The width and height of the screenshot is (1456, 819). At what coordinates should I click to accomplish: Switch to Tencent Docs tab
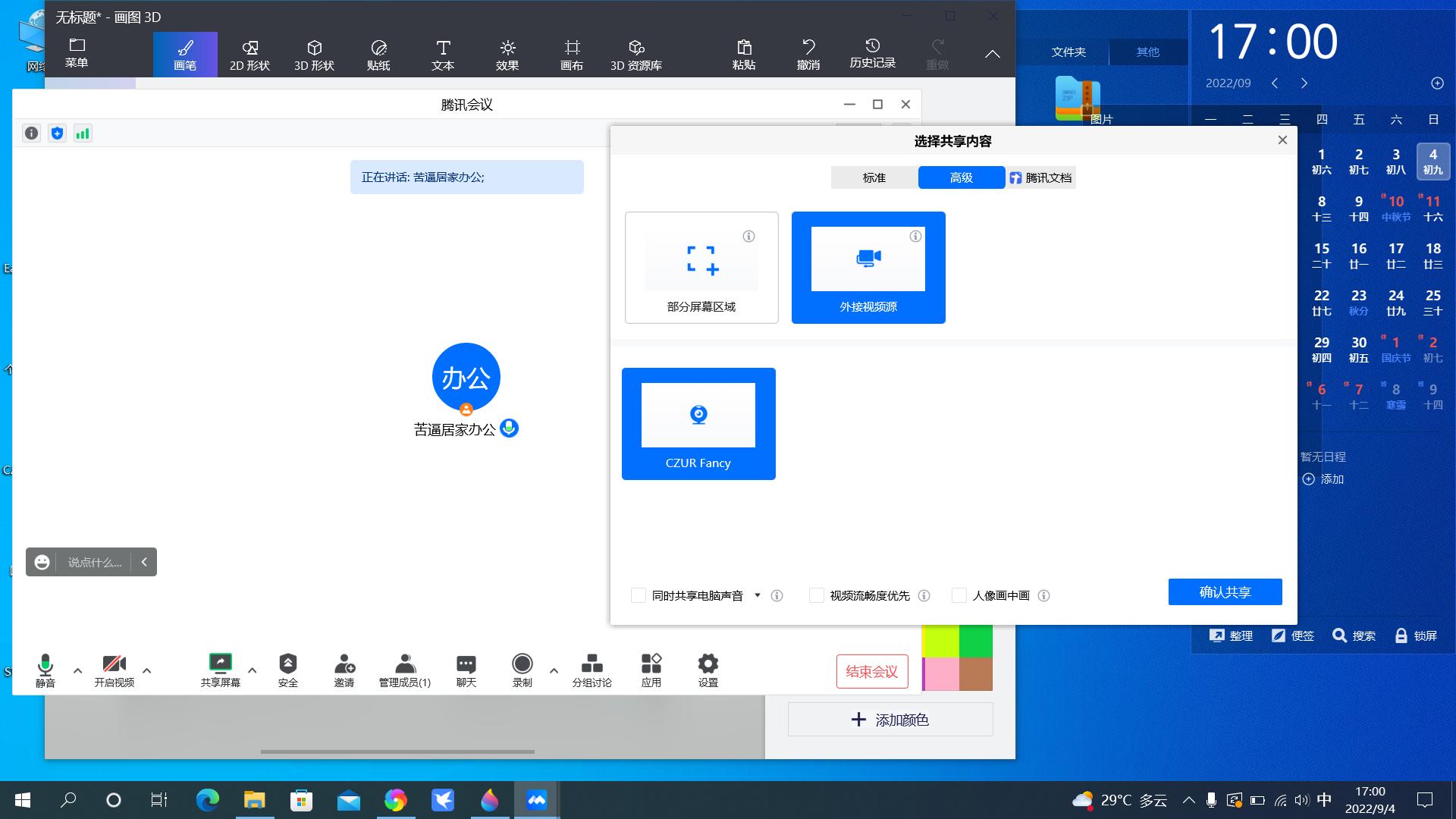[1040, 177]
